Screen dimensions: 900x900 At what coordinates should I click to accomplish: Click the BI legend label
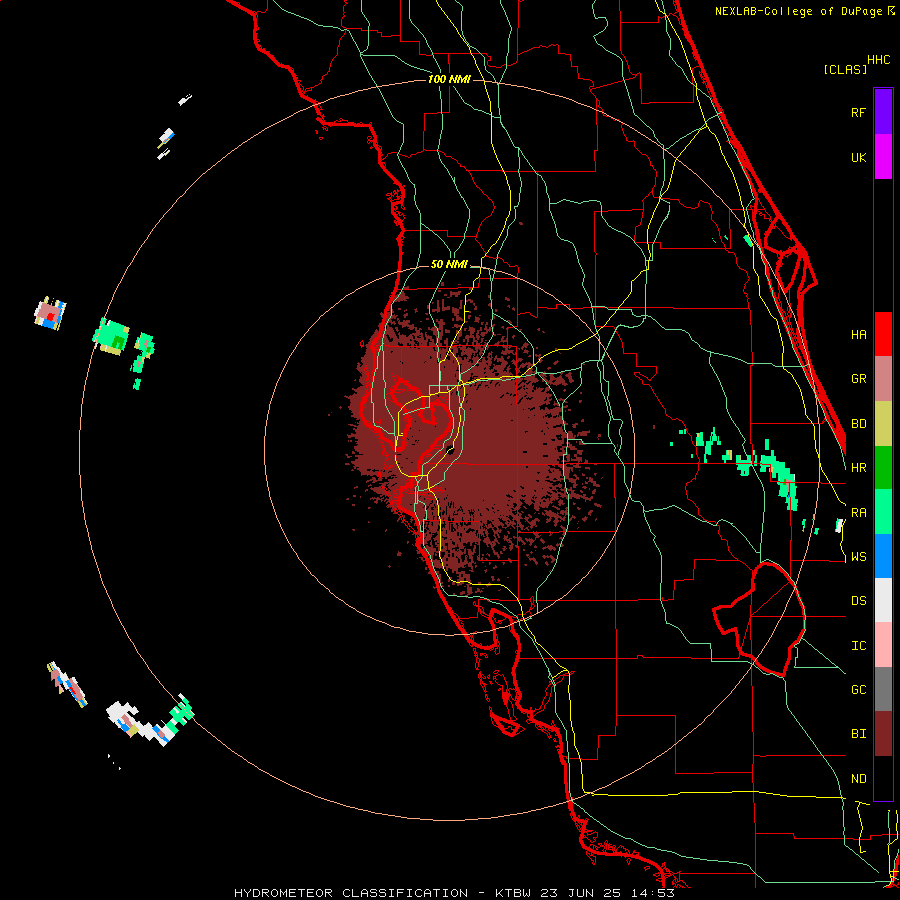tap(858, 734)
